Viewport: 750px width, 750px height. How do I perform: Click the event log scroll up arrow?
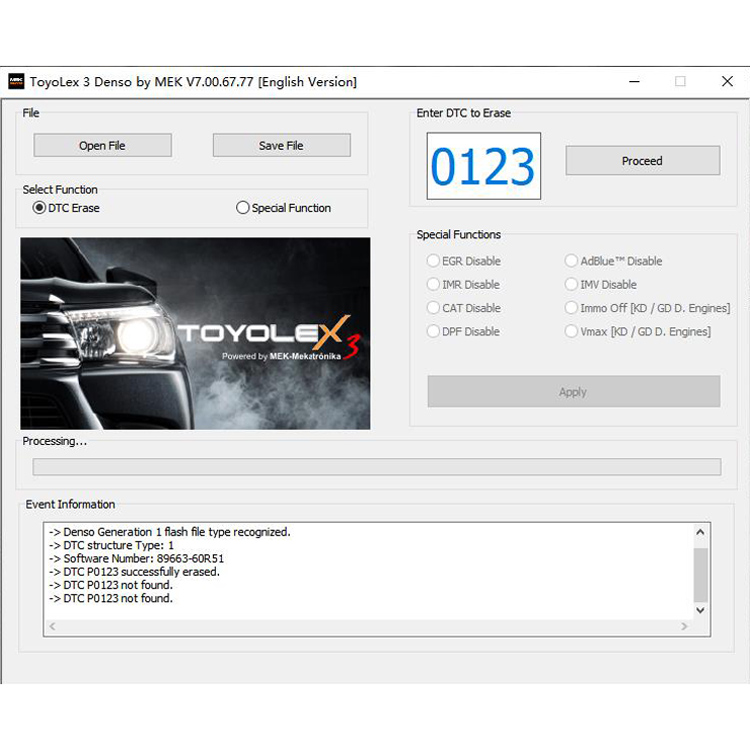click(700, 532)
